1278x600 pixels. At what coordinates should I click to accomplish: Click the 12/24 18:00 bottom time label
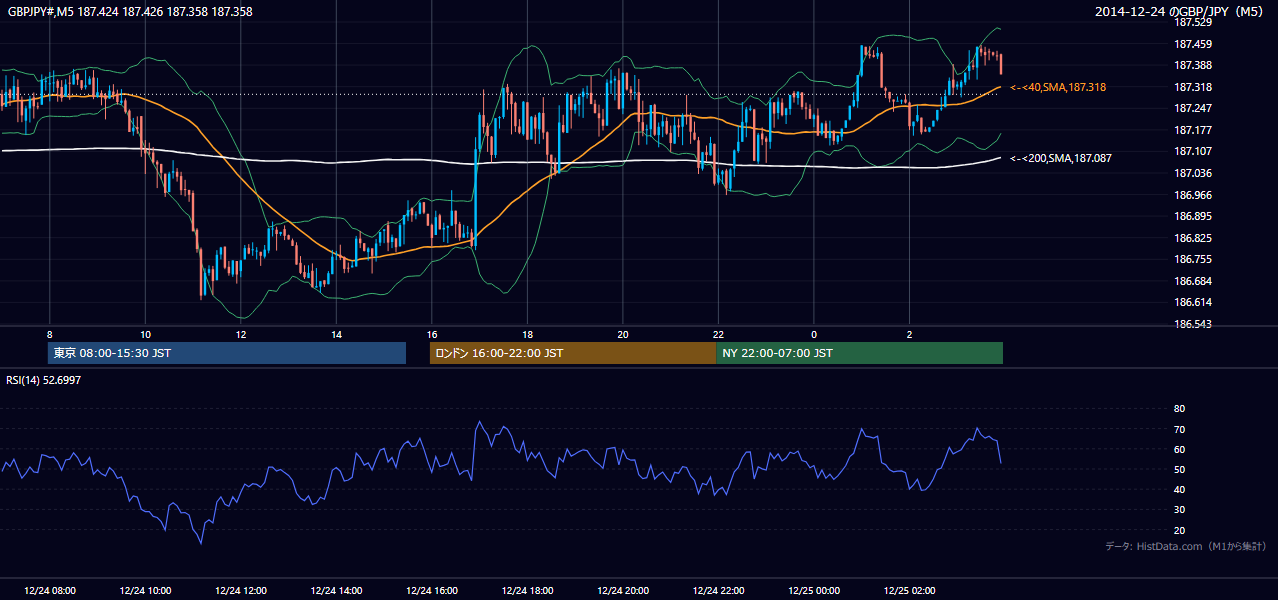(528, 590)
